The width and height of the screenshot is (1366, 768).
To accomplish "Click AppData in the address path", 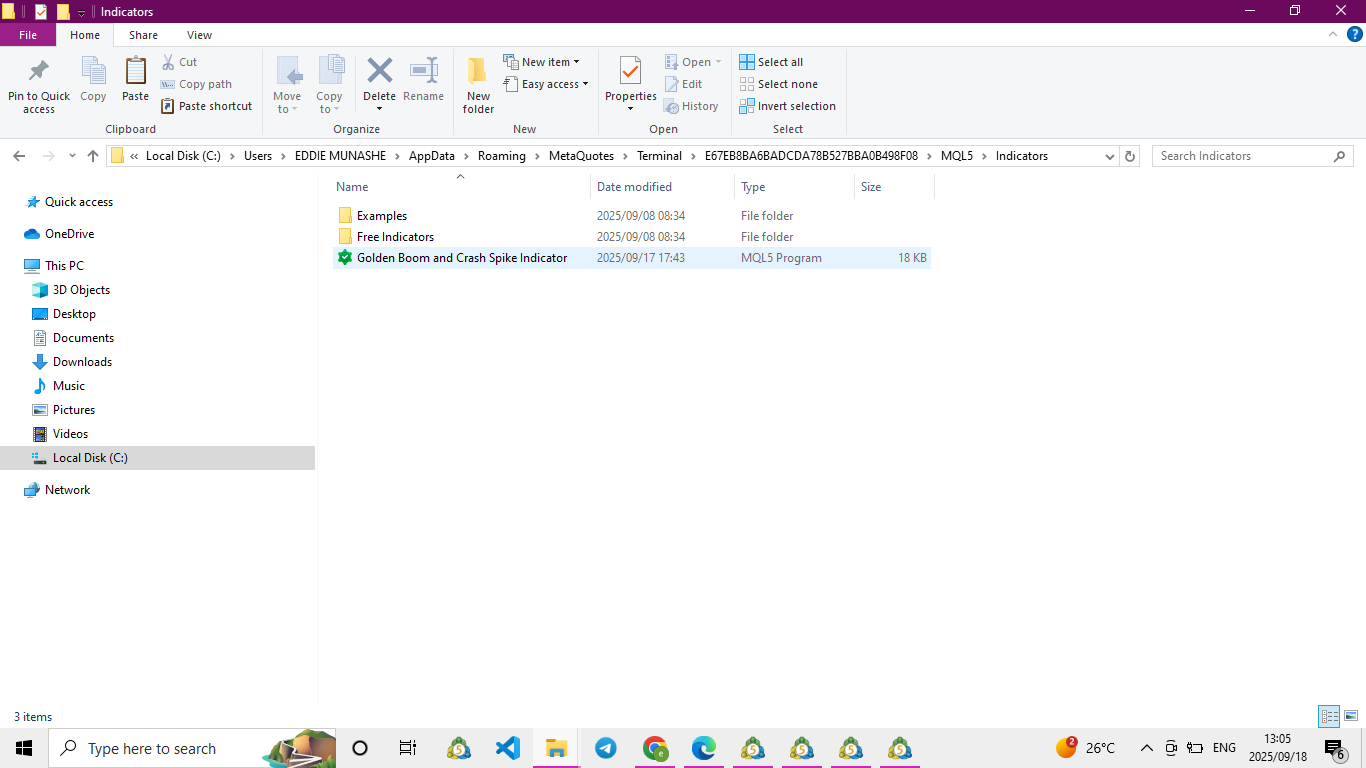I will pyautogui.click(x=432, y=156).
